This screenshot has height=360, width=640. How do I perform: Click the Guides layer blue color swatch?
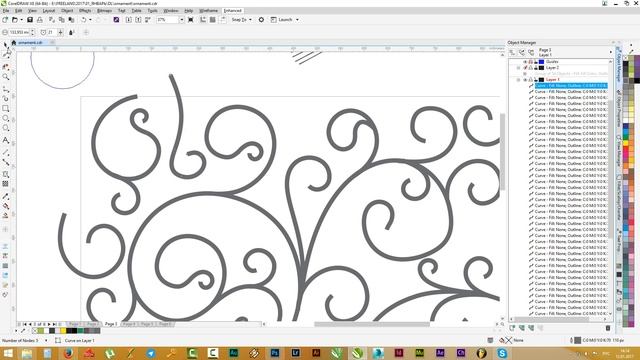click(541, 62)
